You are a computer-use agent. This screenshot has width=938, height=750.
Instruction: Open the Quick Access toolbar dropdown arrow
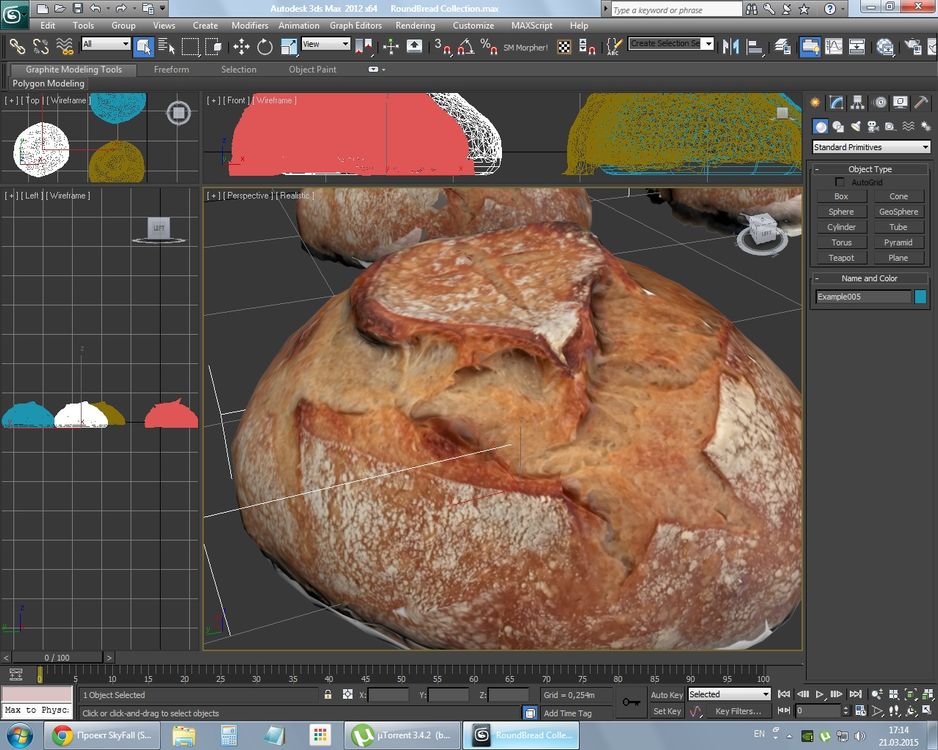(163, 8)
